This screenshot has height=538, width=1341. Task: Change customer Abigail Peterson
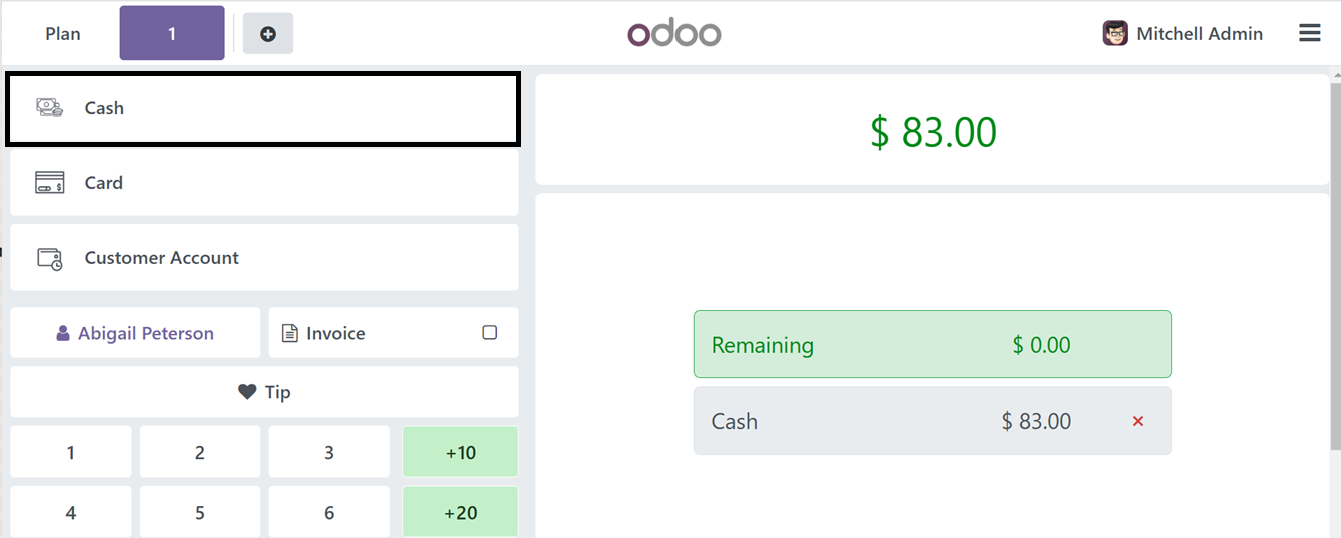135,333
